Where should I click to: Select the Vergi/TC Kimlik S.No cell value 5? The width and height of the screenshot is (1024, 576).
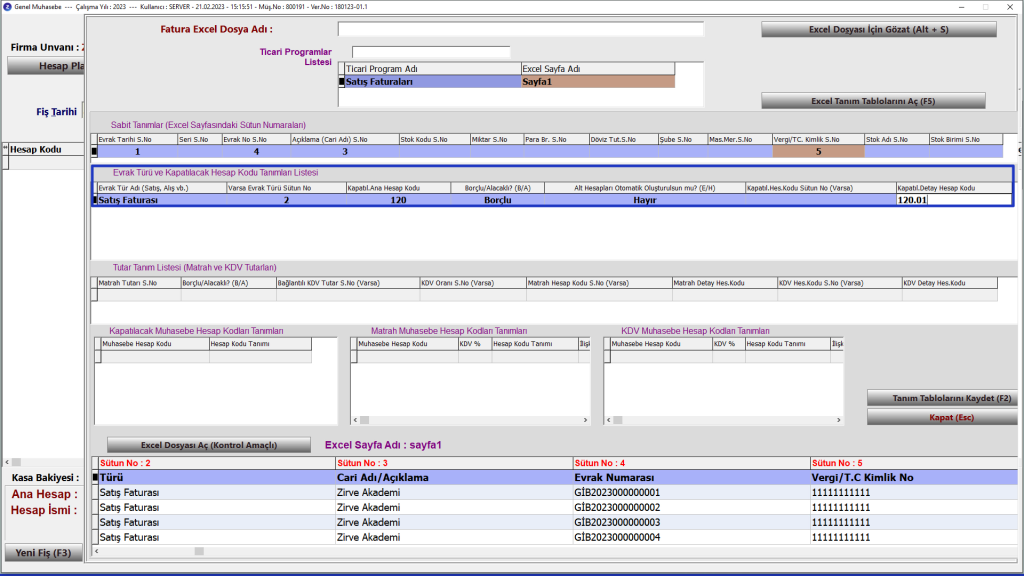coord(818,152)
